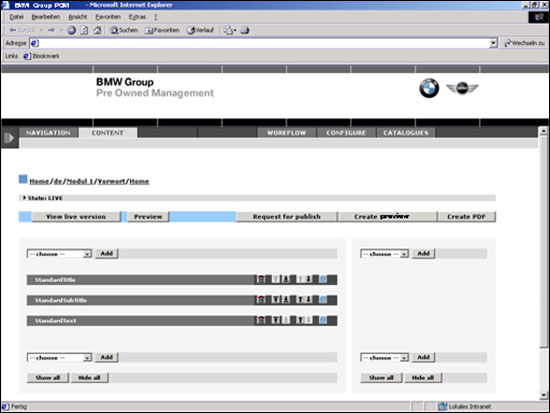
Task: Expand the State: LIVE section
Action: pyautogui.click(x=24, y=198)
